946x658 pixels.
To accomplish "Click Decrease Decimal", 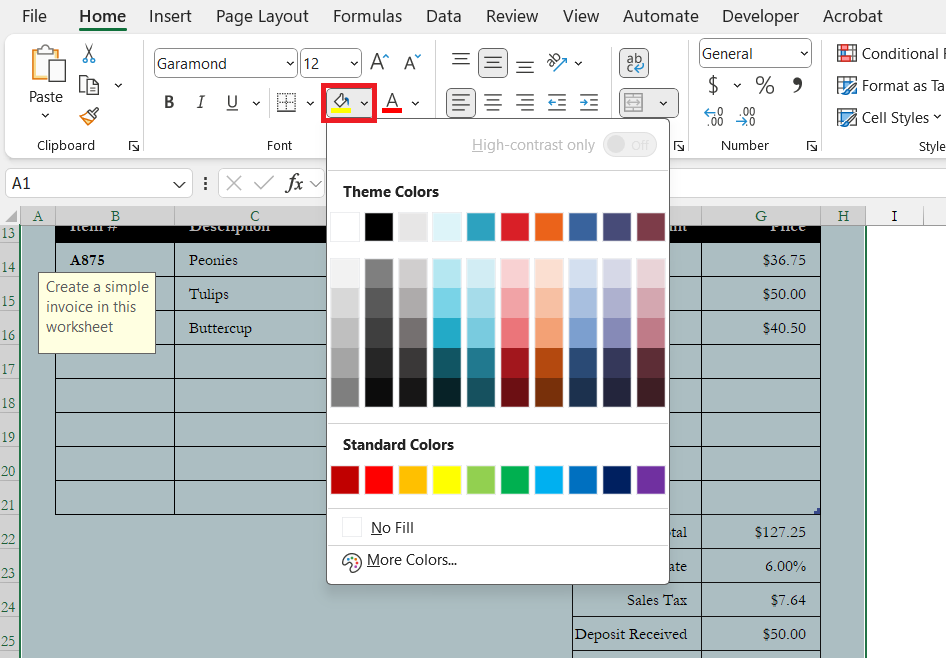I will [x=746, y=116].
